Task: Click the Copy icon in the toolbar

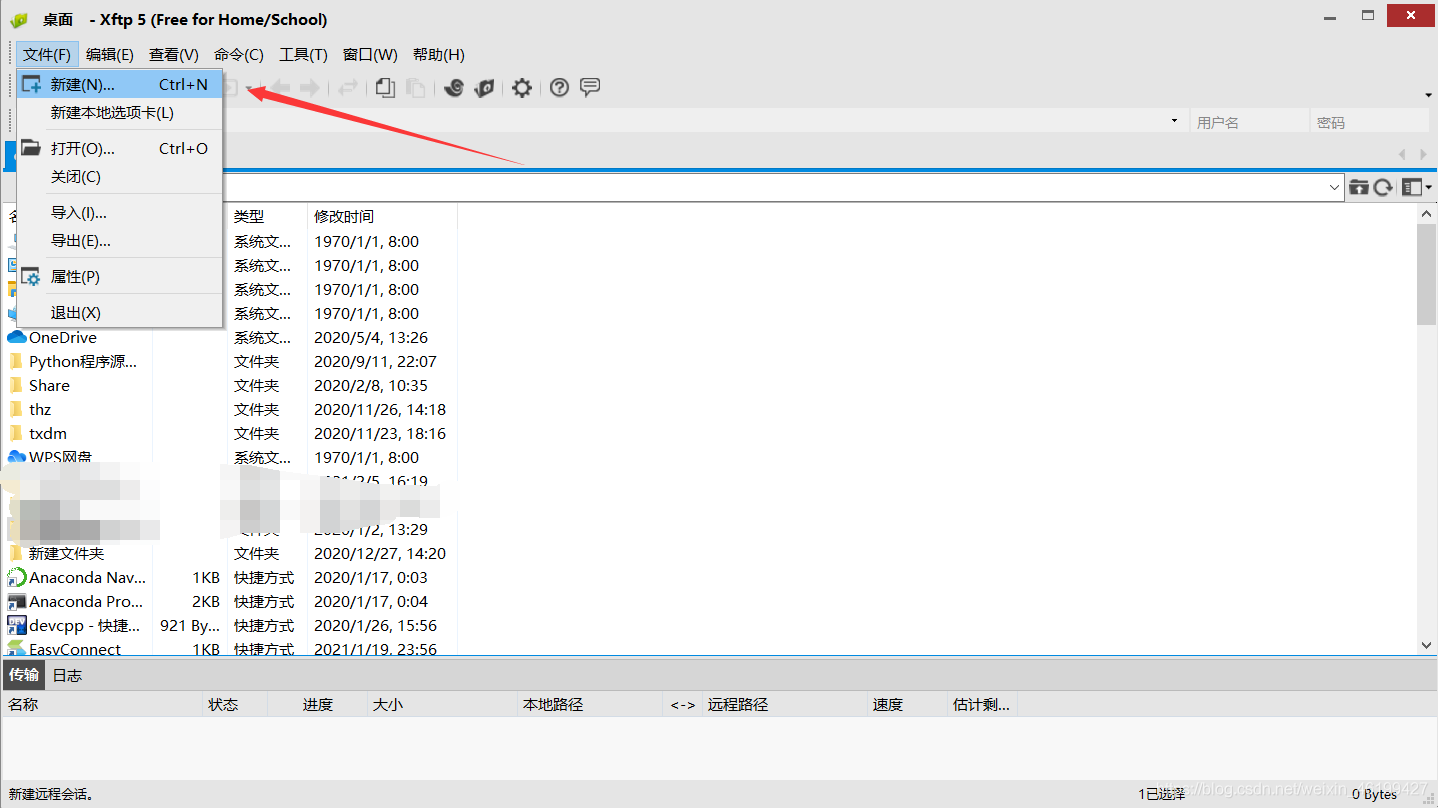Action: click(x=385, y=88)
